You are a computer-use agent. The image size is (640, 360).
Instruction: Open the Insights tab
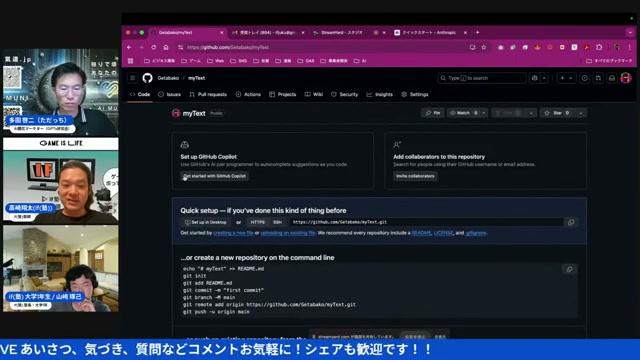point(380,94)
